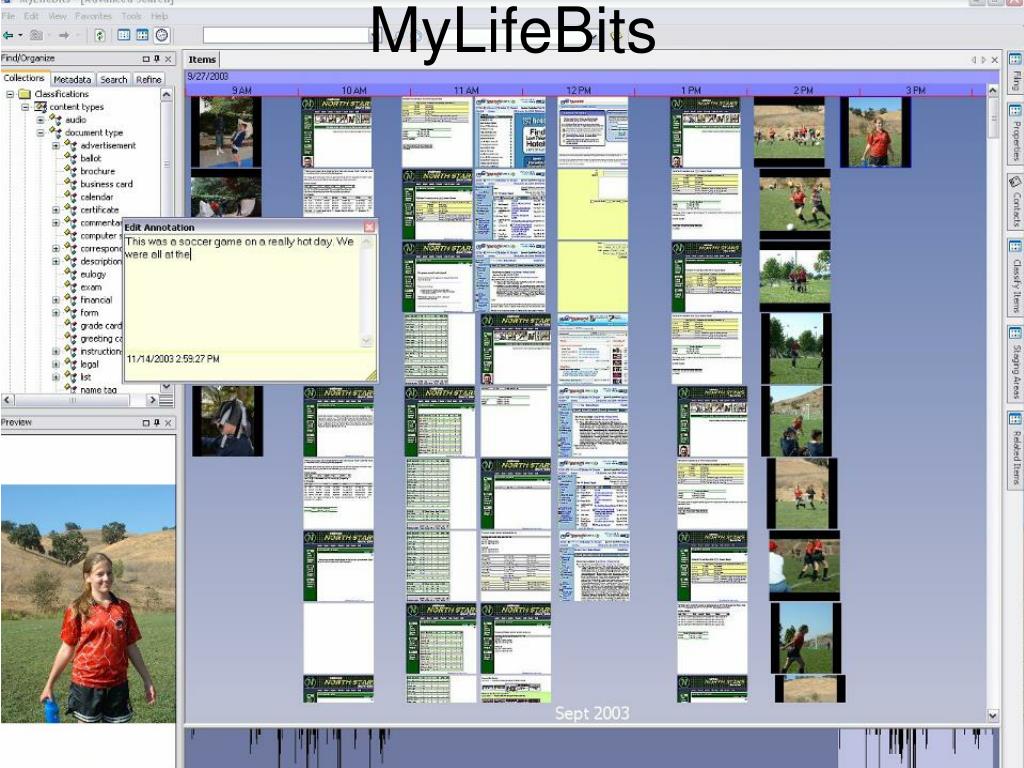The height and width of the screenshot is (768, 1024).
Task: Click the 2 PM timeline marker
Action: [x=803, y=90]
